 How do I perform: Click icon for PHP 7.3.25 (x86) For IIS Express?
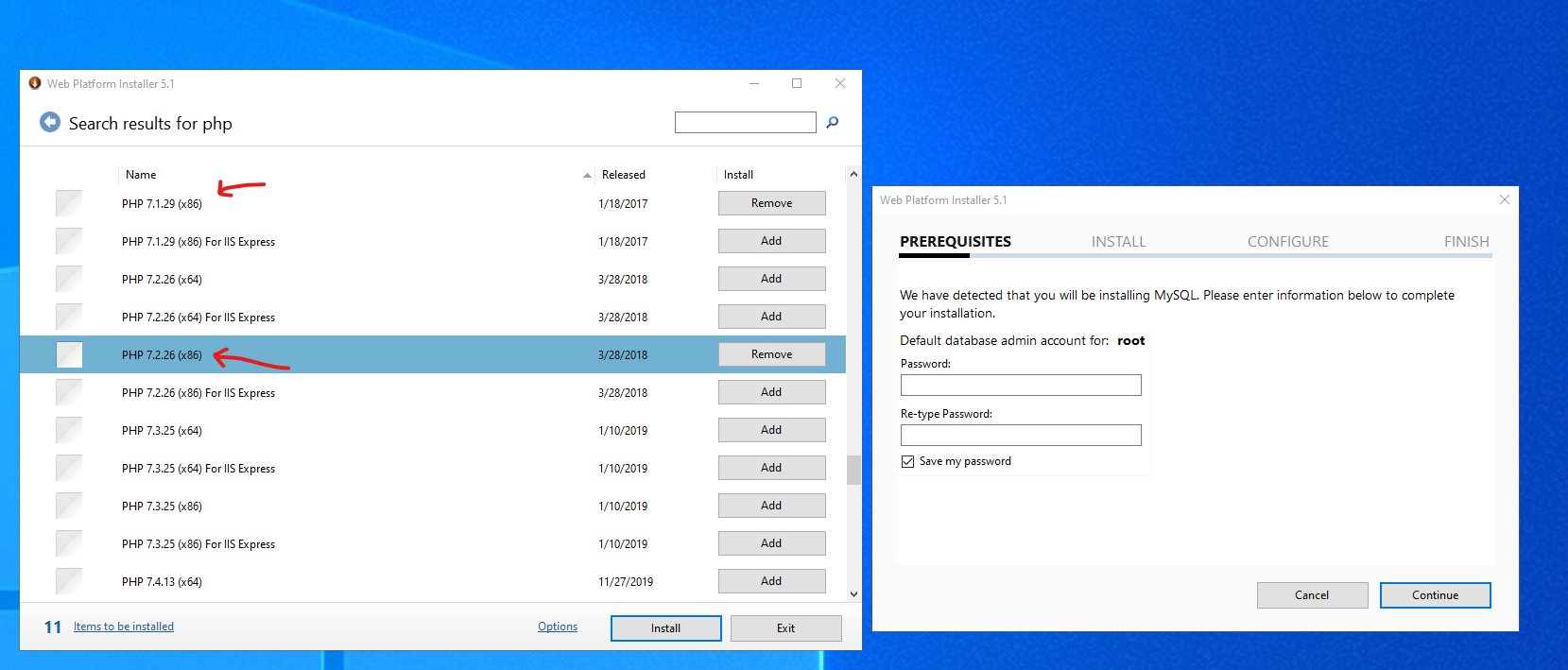[69, 543]
